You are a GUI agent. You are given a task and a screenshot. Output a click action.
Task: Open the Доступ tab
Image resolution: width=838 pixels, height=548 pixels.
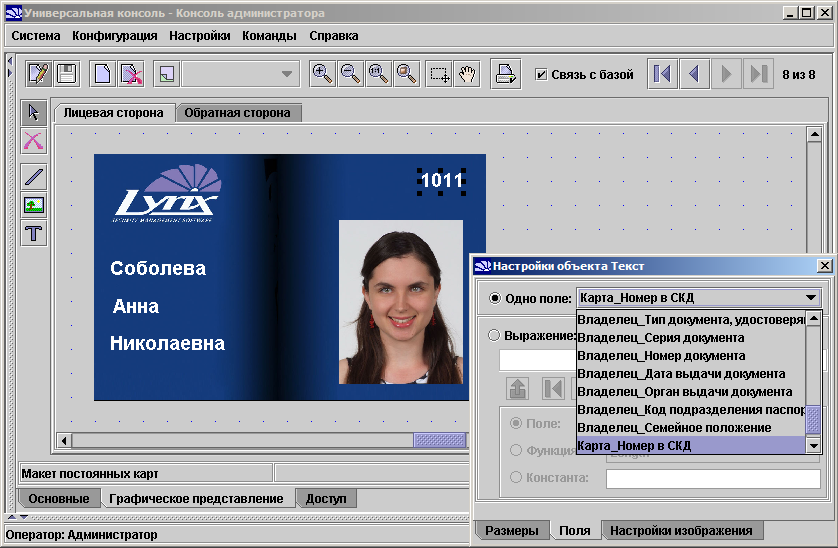[x=326, y=499]
